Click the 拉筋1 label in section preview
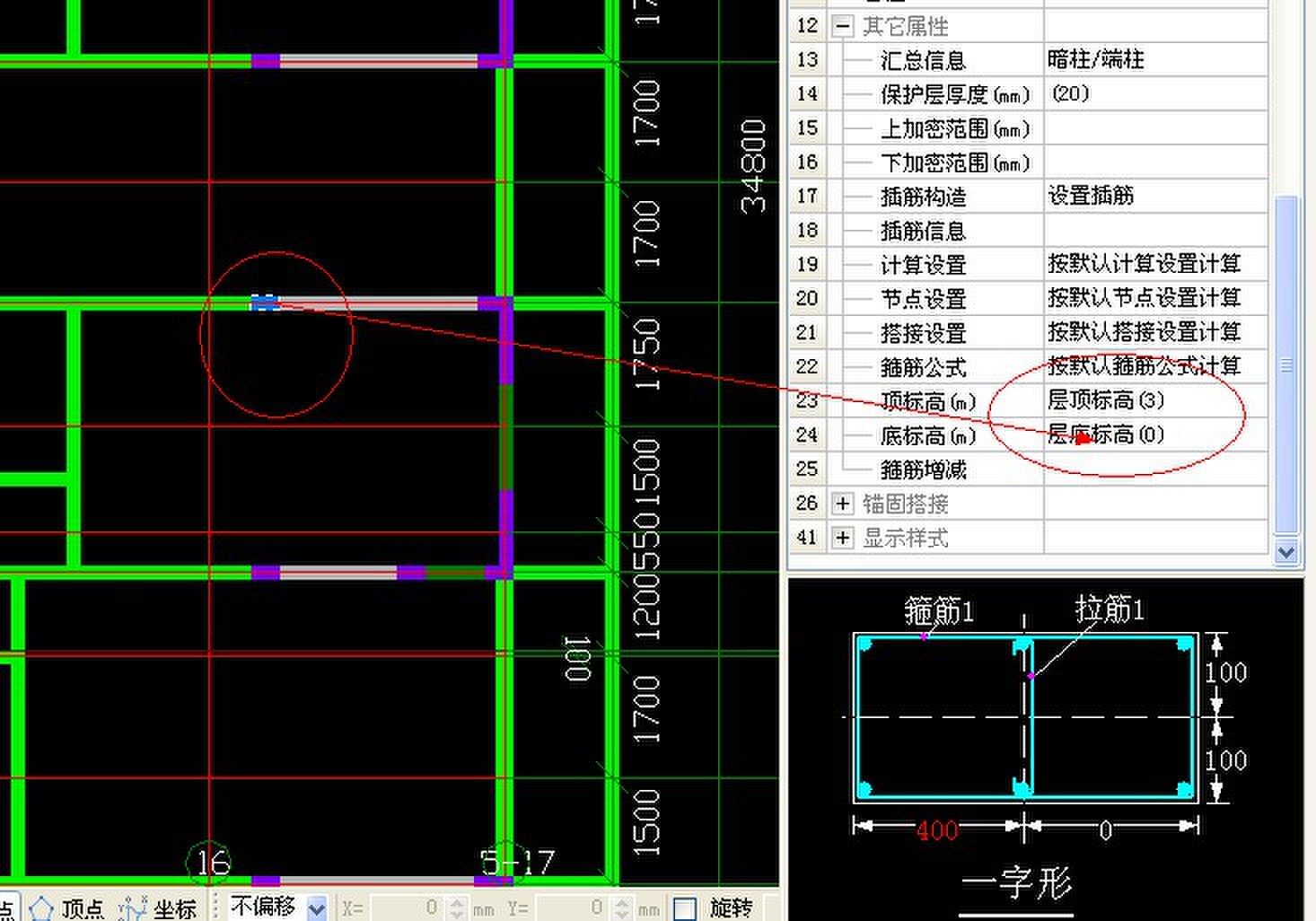 click(x=1110, y=610)
